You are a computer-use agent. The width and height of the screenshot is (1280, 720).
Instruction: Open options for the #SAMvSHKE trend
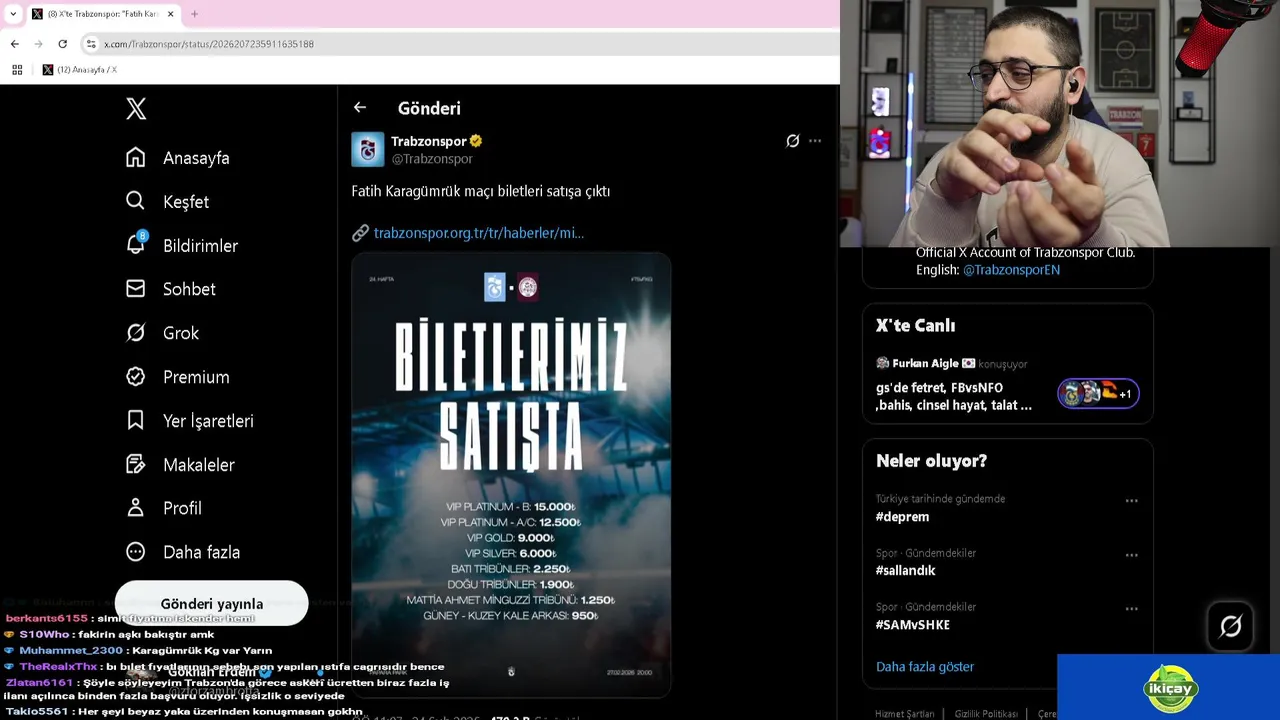pyautogui.click(x=1132, y=609)
